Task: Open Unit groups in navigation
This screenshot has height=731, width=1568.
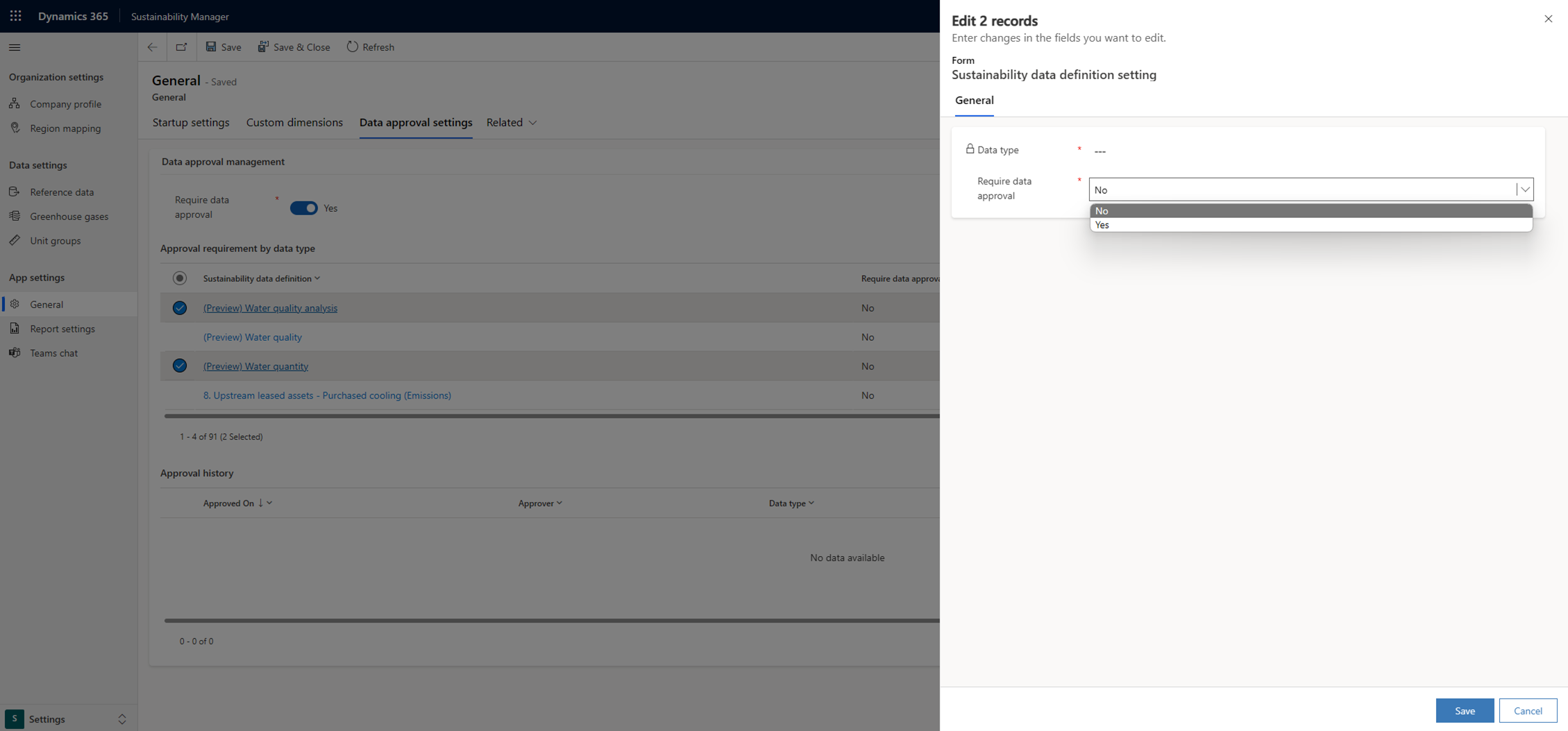Action: coord(56,240)
